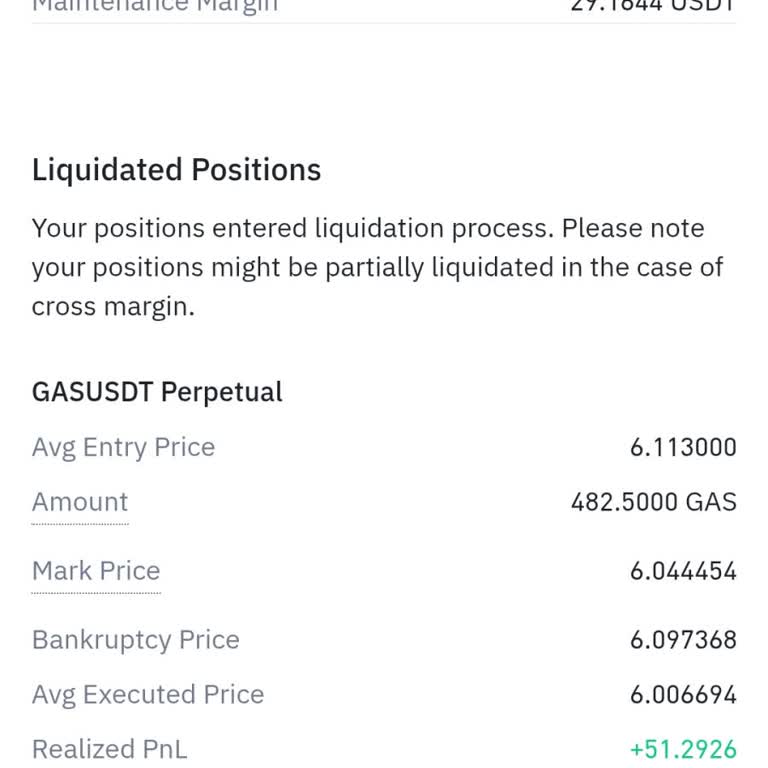The image size is (768, 768).
Task: Tap the Bankruptcy Price label
Action: coord(135,640)
